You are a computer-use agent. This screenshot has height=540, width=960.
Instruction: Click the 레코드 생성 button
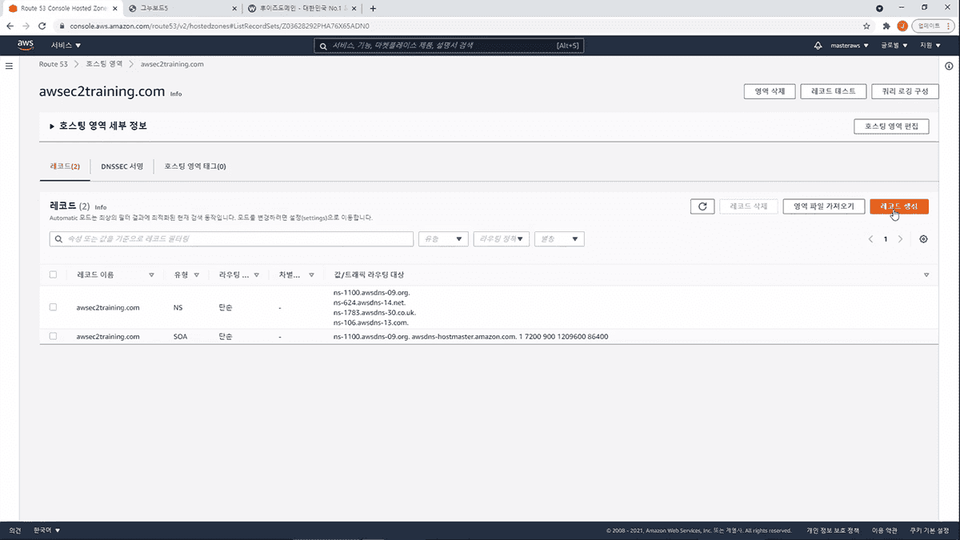click(x=899, y=206)
